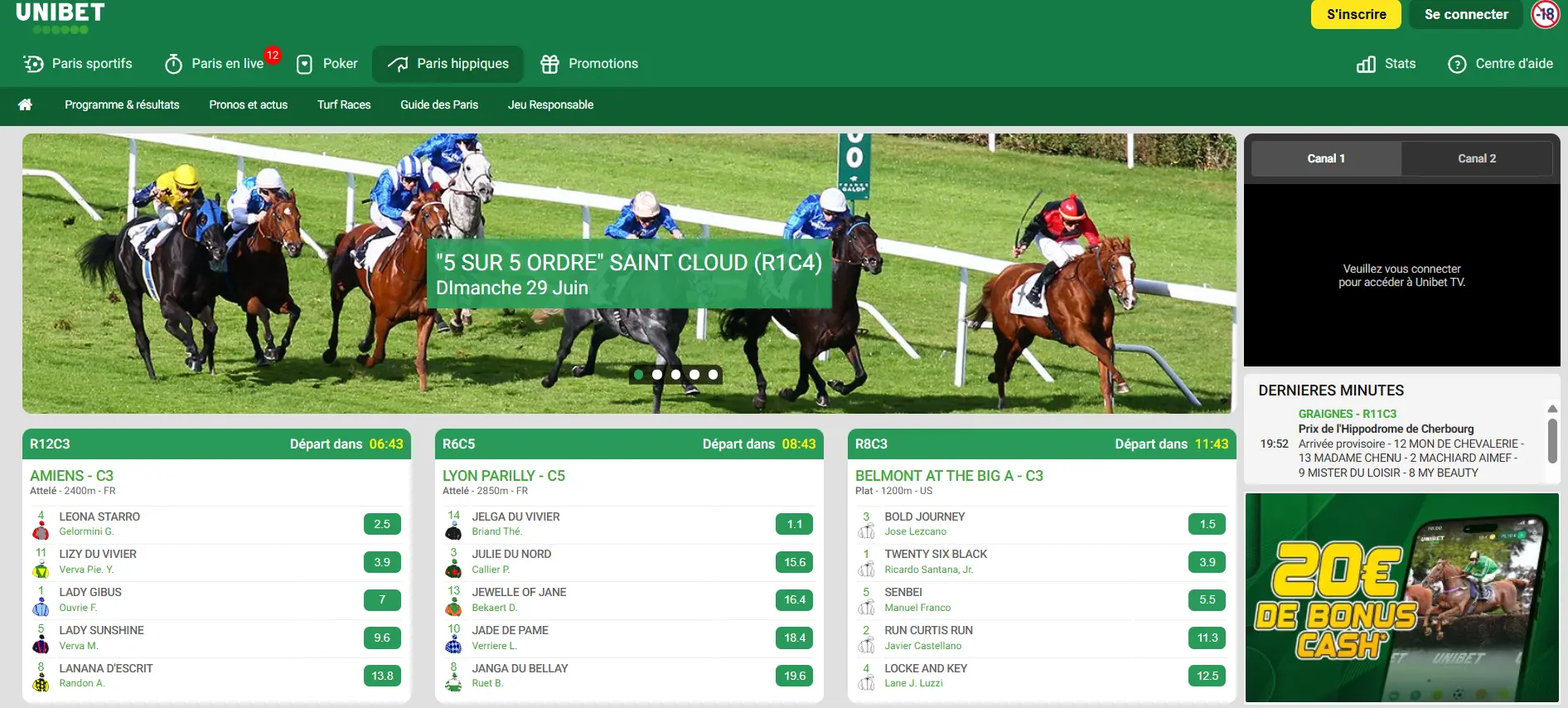Select the third carousel dot indicator
Viewport: 1568px width, 708px height.
[x=676, y=375]
